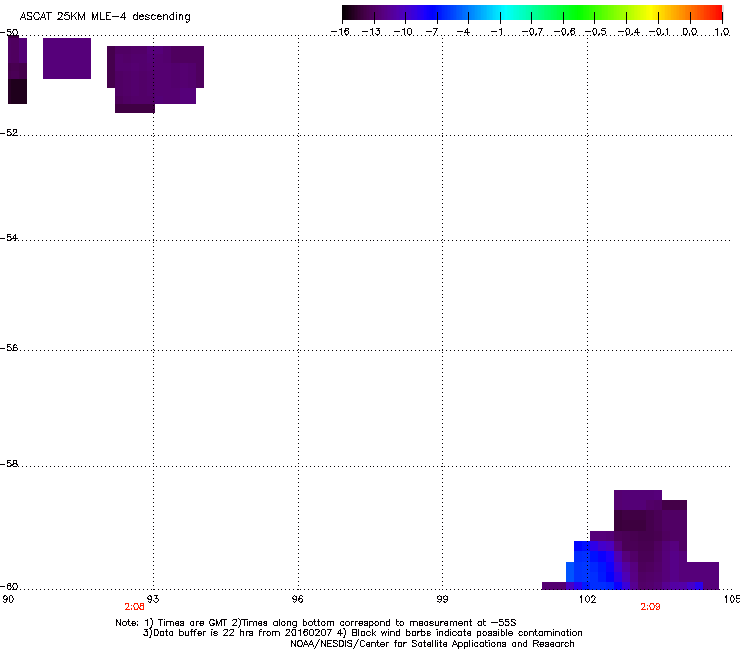740x650 pixels.
Task: Click the 102 longitude axis label
Action: (588, 599)
